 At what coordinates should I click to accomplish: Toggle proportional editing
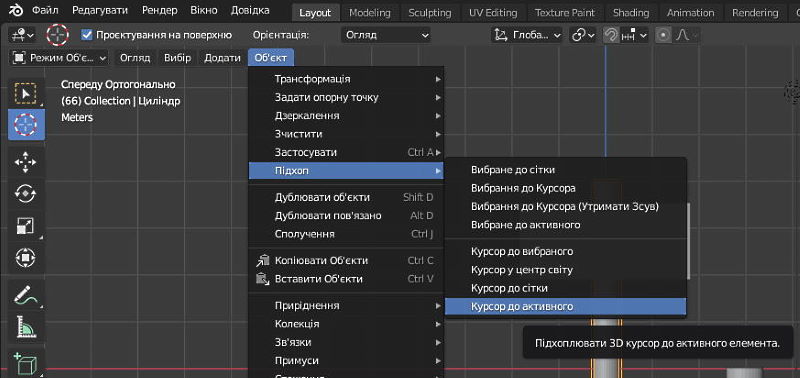click(663, 35)
